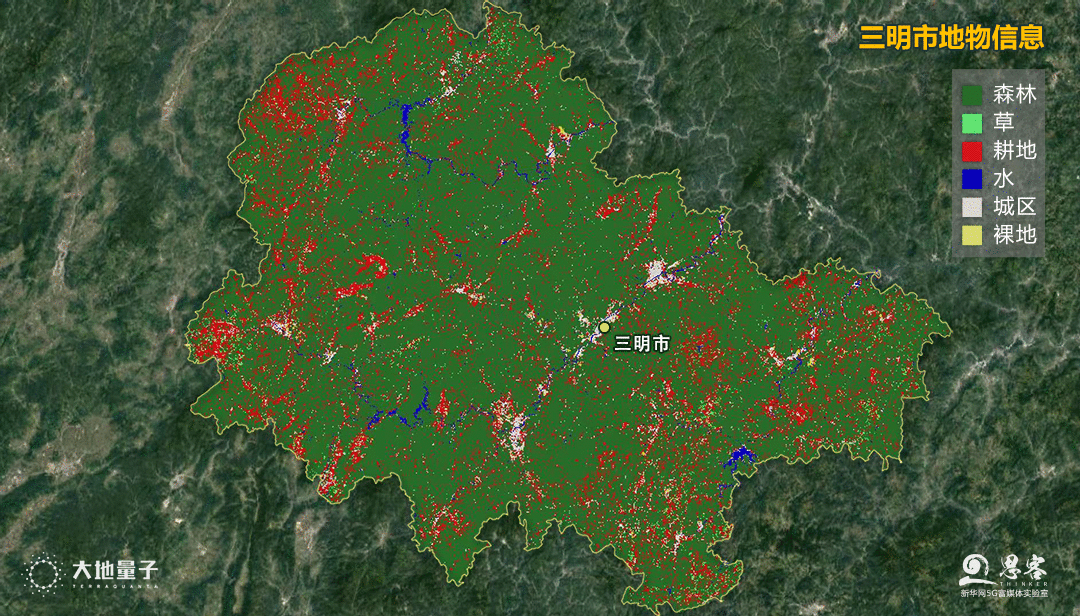Image resolution: width=1080 pixels, height=616 pixels.
Task: Click the 耕地 legend label text
Action: [1015, 151]
